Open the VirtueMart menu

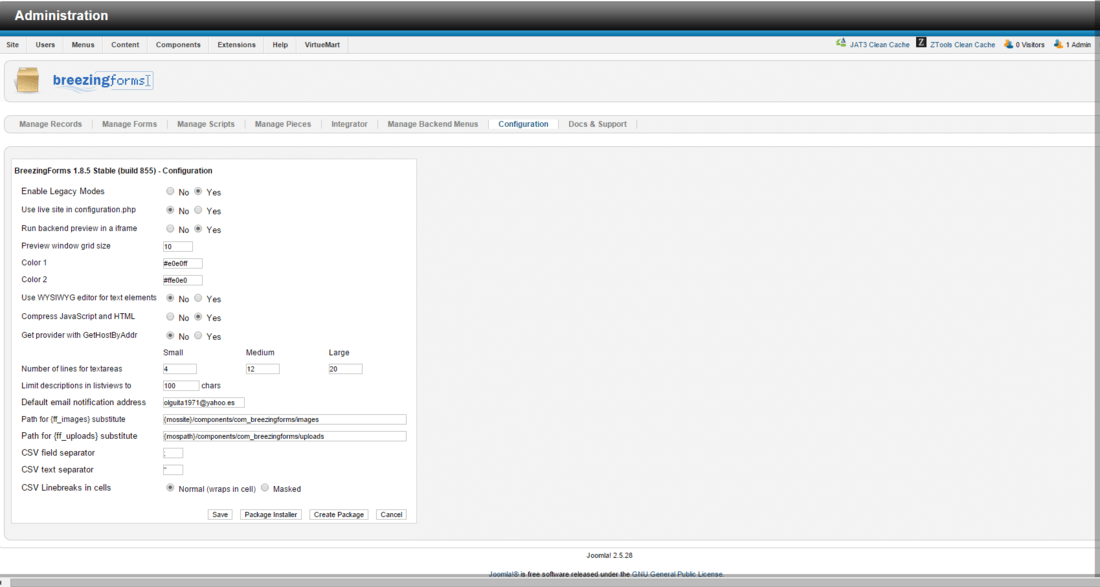point(322,45)
